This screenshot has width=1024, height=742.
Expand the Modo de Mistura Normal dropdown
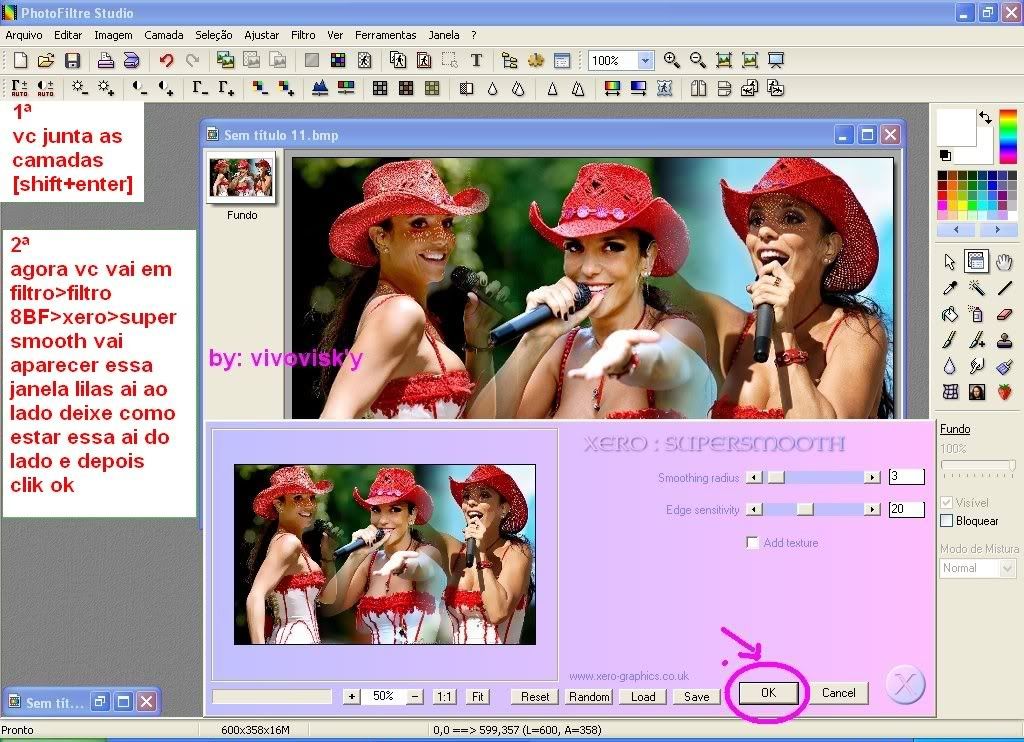[x=1007, y=568]
